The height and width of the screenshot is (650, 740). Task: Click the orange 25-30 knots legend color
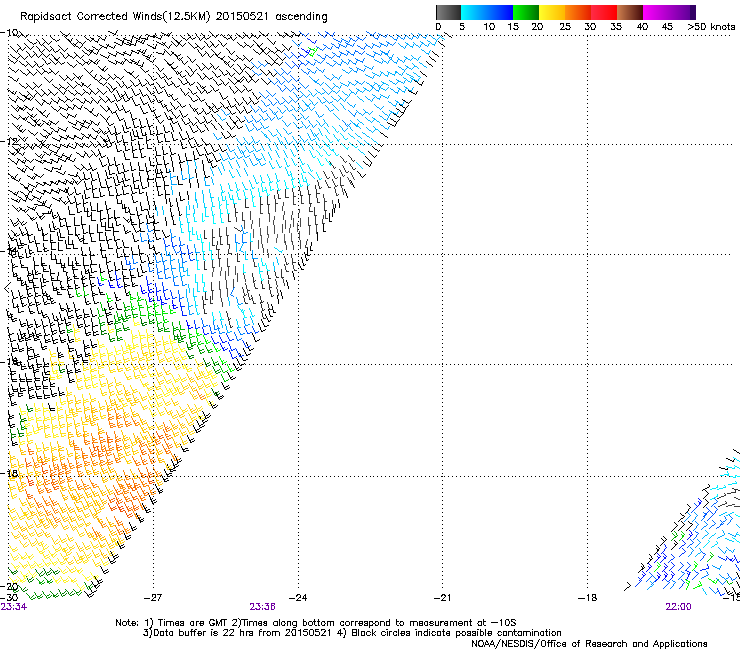click(x=578, y=12)
